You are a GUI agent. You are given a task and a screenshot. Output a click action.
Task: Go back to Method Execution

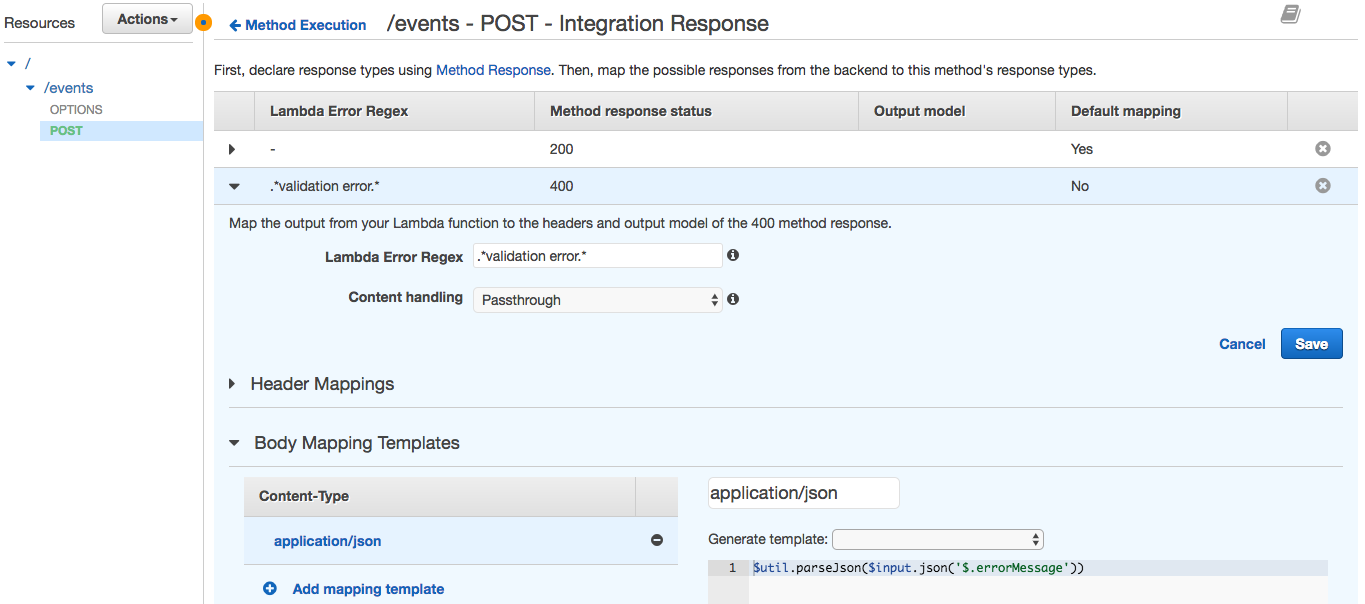point(298,25)
